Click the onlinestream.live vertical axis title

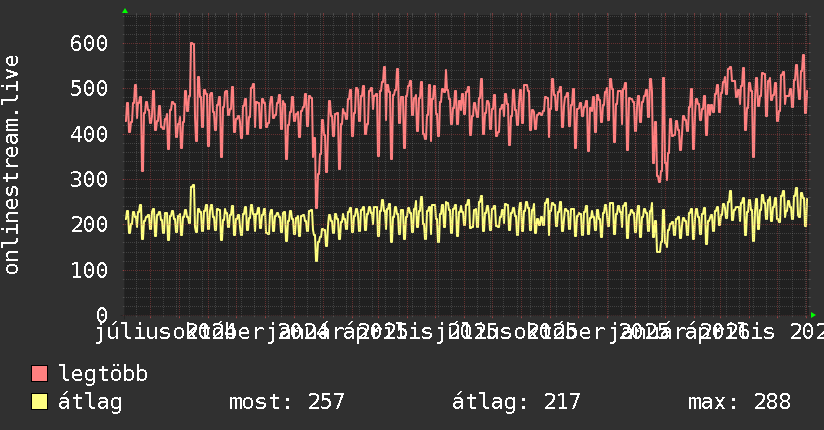pyautogui.click(x=11, y=165)
